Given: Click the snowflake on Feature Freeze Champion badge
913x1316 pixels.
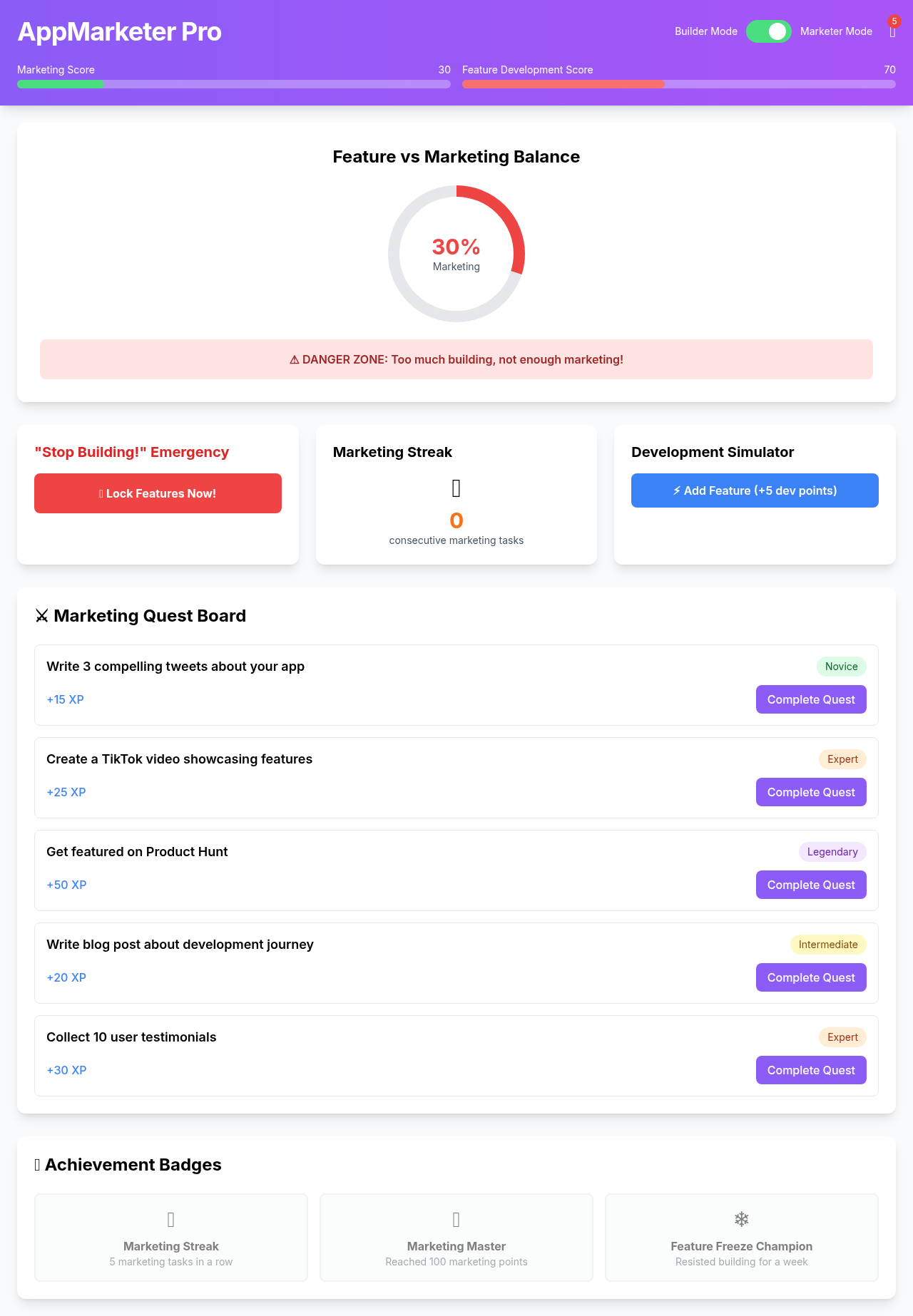Looking at the screenshot, I should 741,1219.
